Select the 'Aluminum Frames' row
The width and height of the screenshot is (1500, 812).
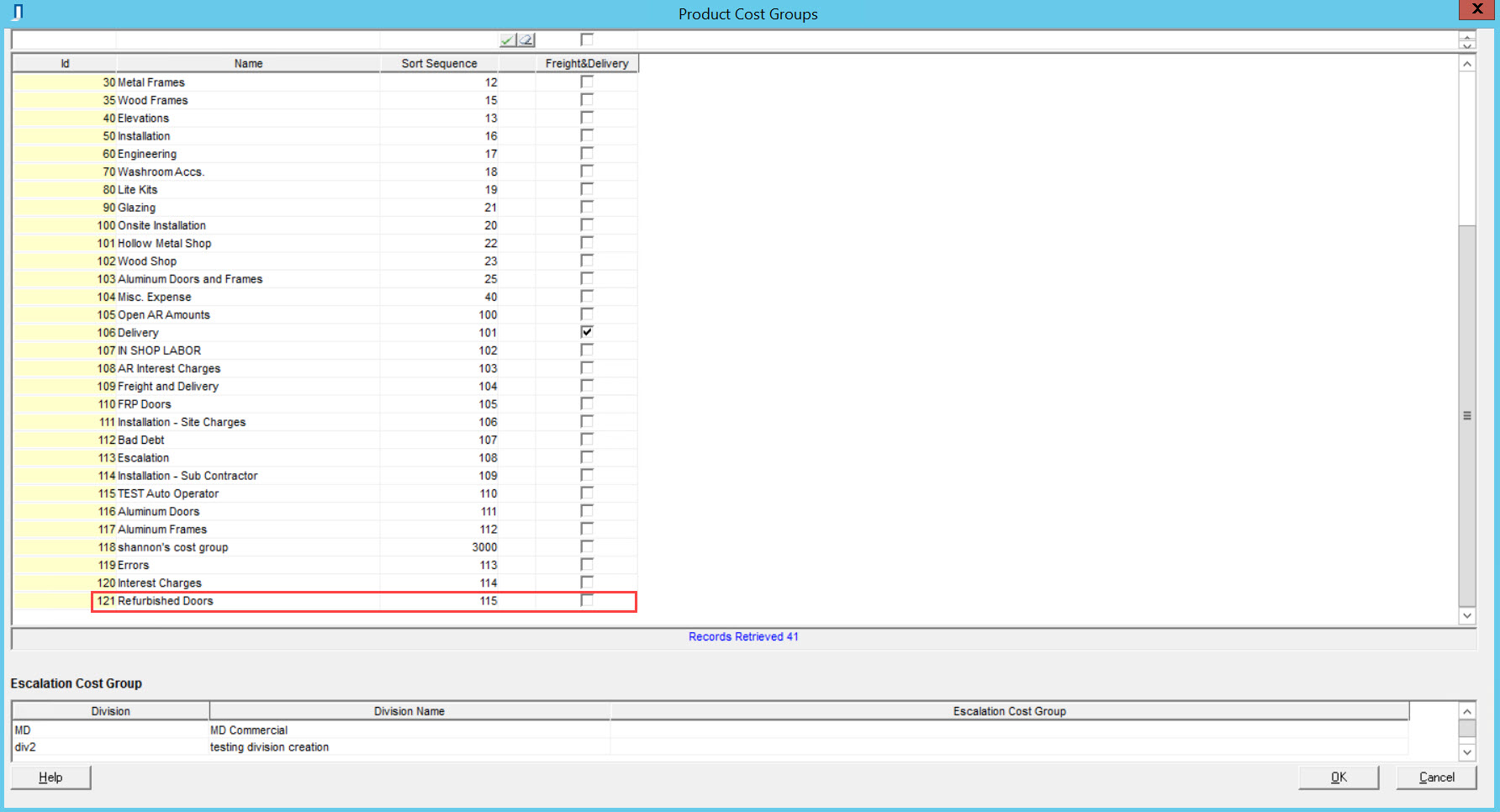[x=325, y=530]
